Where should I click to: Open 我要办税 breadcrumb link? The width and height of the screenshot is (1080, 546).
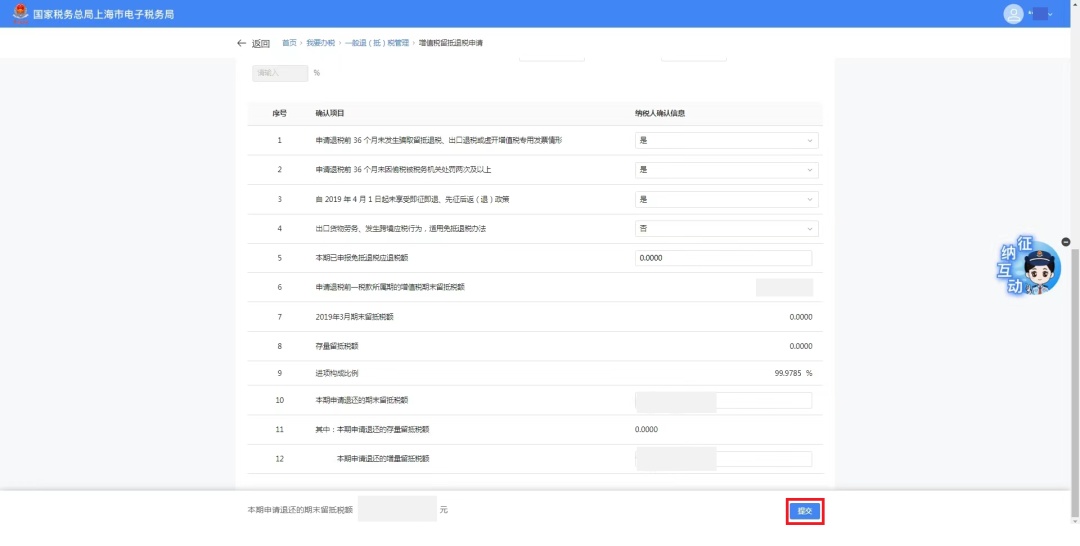click(x=320, y=44)
